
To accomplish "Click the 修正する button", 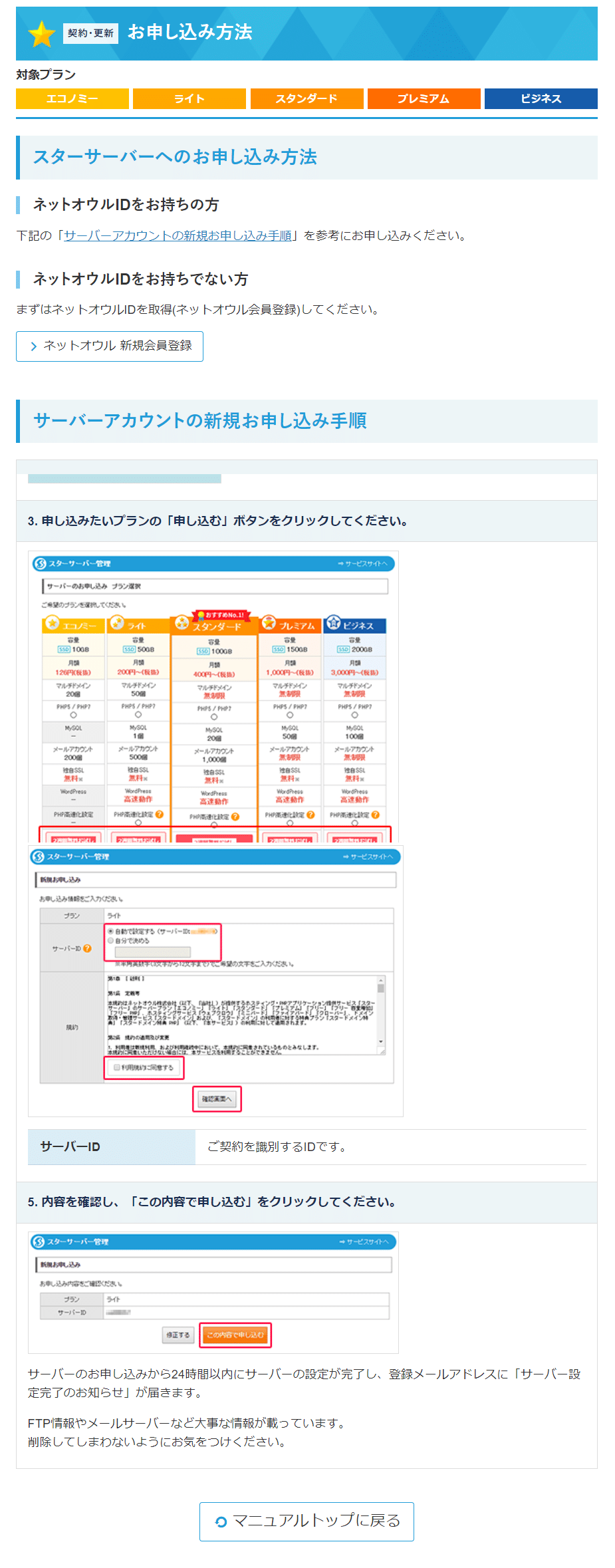I will tap(178, 1335).
